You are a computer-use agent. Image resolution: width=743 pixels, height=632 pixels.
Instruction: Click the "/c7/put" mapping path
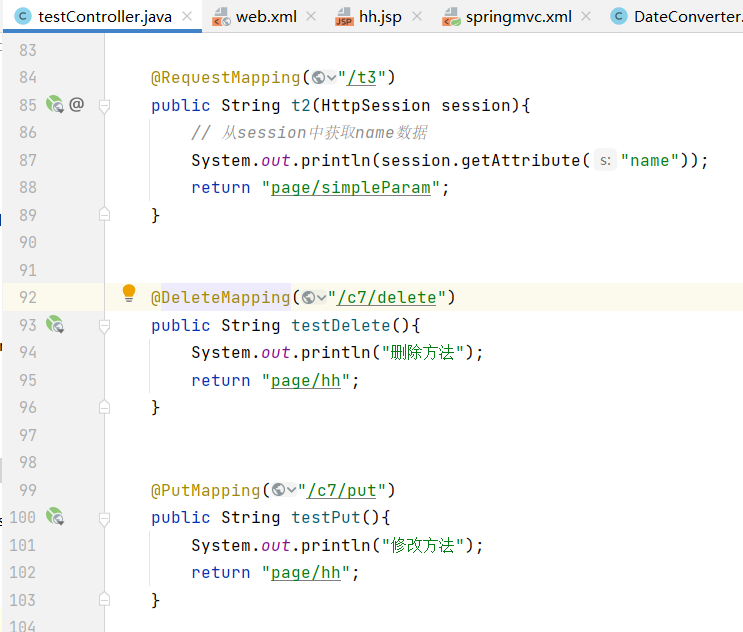pos(342,490)
